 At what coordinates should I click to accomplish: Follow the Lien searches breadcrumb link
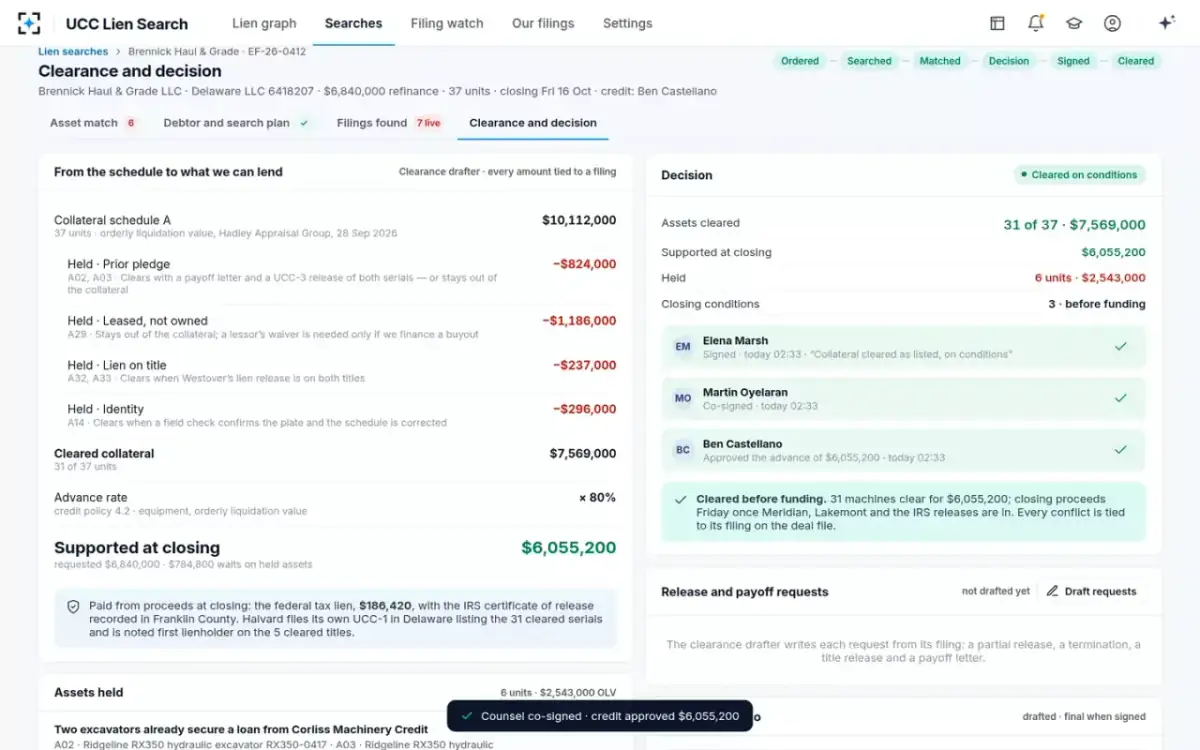(73, 51)
